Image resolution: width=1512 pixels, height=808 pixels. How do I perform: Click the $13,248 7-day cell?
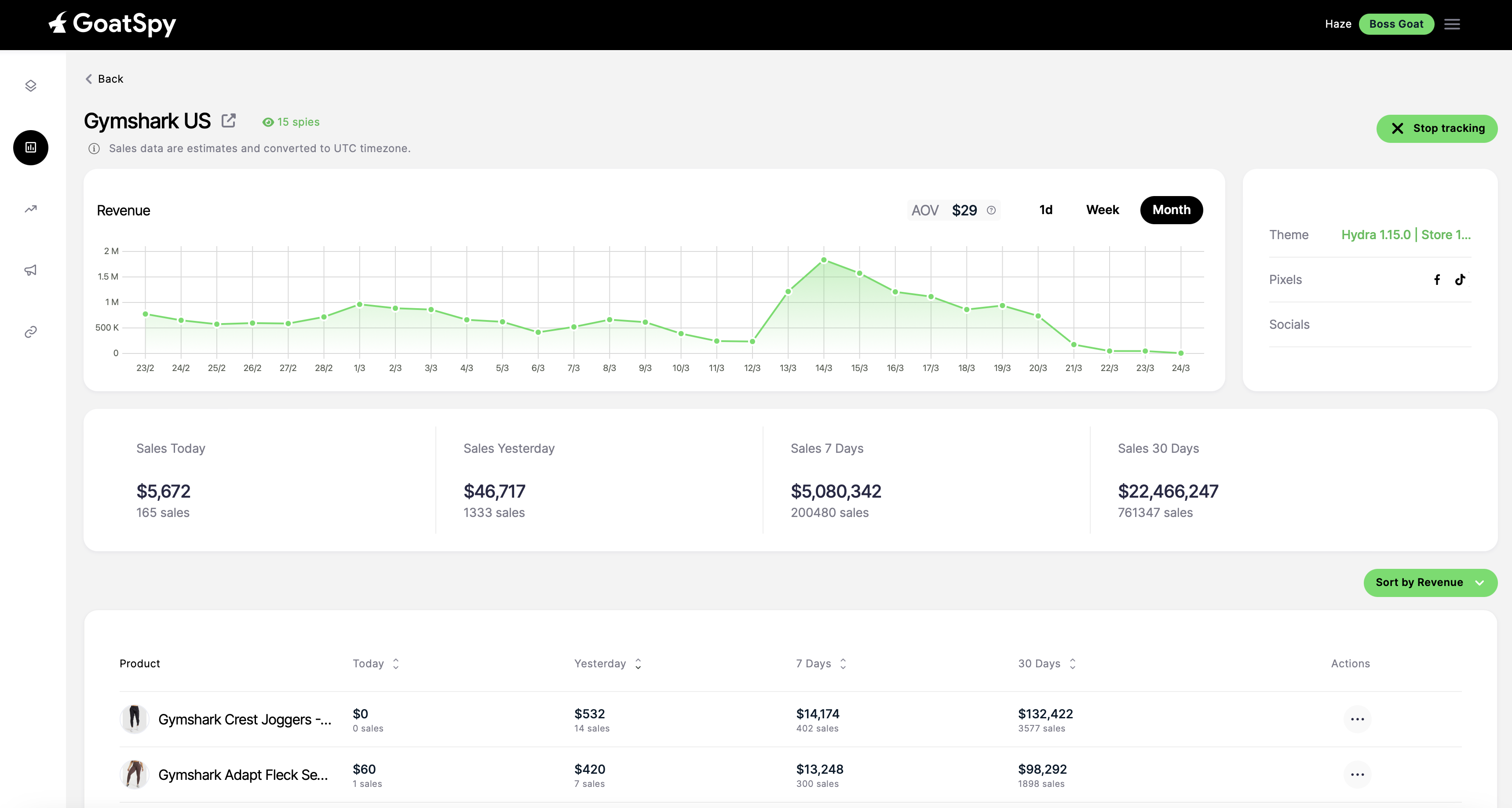pos(819,769)
